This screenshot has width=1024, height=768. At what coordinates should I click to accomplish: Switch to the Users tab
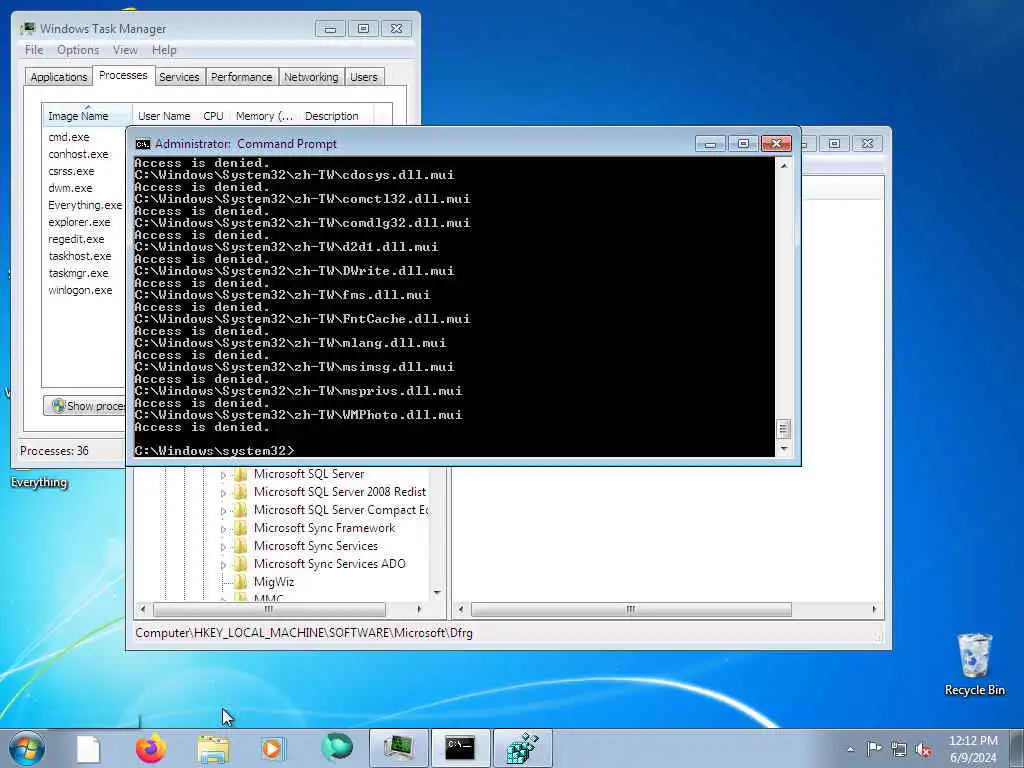point(363,77)
